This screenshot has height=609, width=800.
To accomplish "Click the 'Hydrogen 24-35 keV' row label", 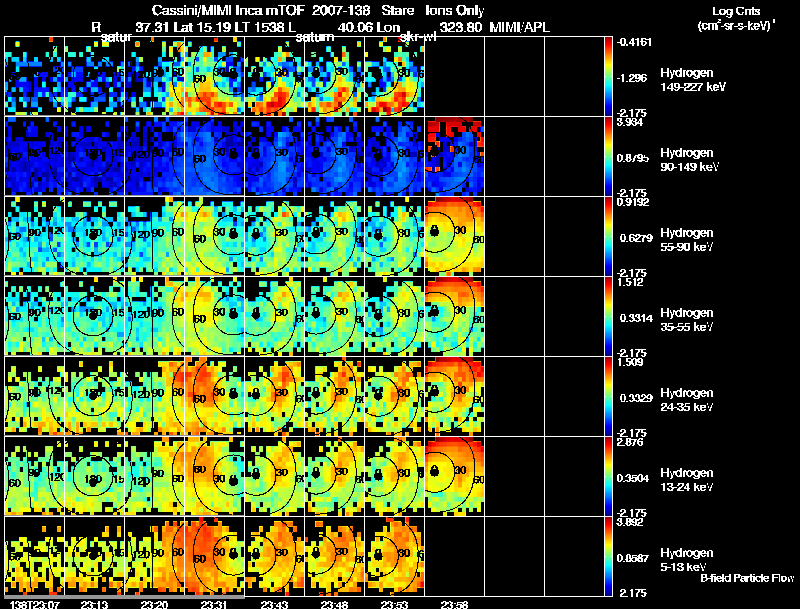I will (x=687, y=400).
